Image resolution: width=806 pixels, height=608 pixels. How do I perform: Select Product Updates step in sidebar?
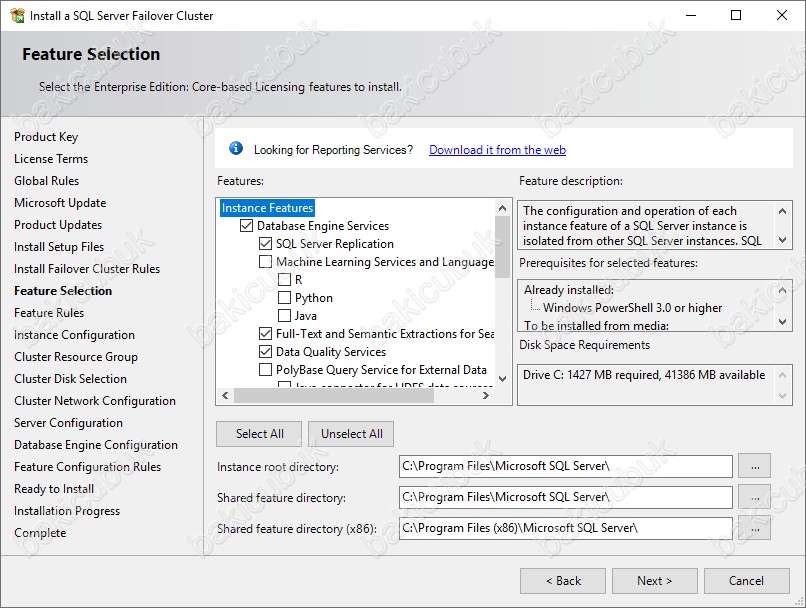click(x=58, y=225)
